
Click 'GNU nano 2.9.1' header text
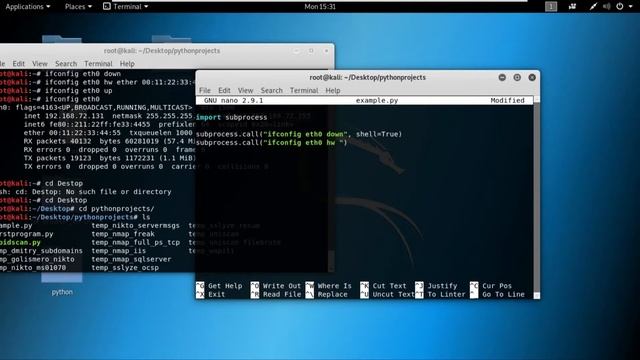coord(233,100)
